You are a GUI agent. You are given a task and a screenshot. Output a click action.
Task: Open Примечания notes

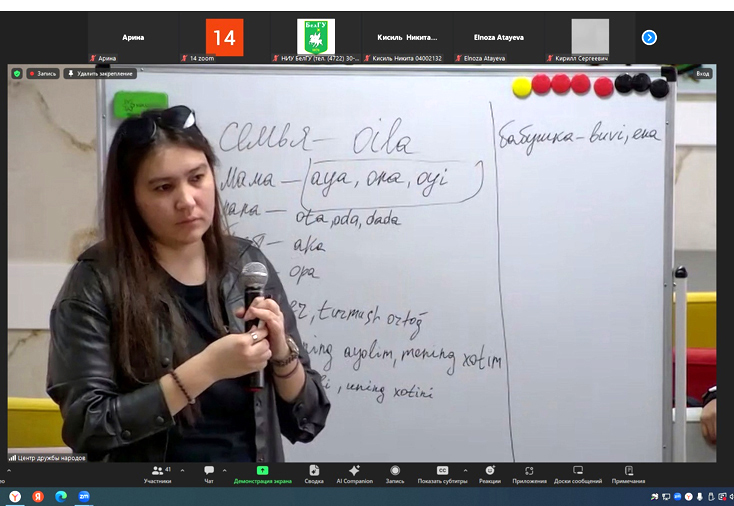[628, 472]
